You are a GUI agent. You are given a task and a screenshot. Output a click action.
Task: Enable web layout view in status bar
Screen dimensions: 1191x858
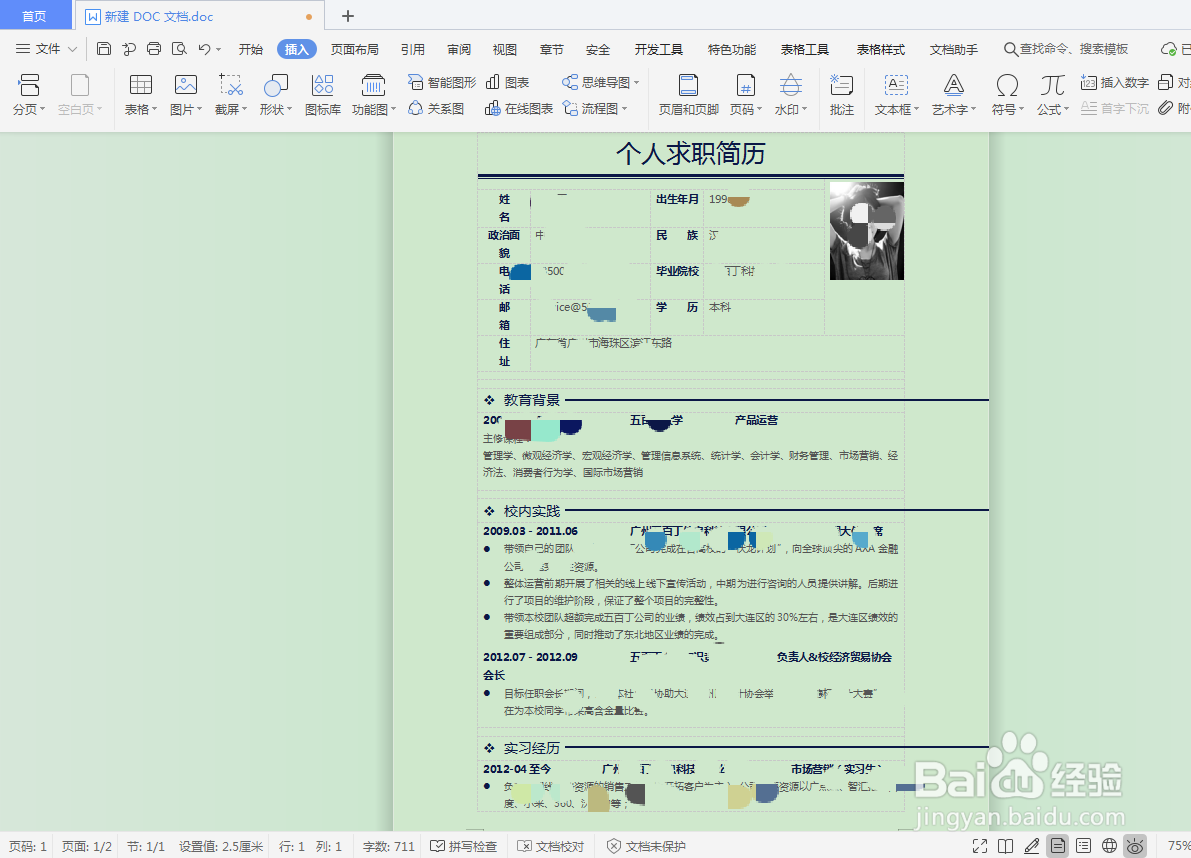point(1108,845)
